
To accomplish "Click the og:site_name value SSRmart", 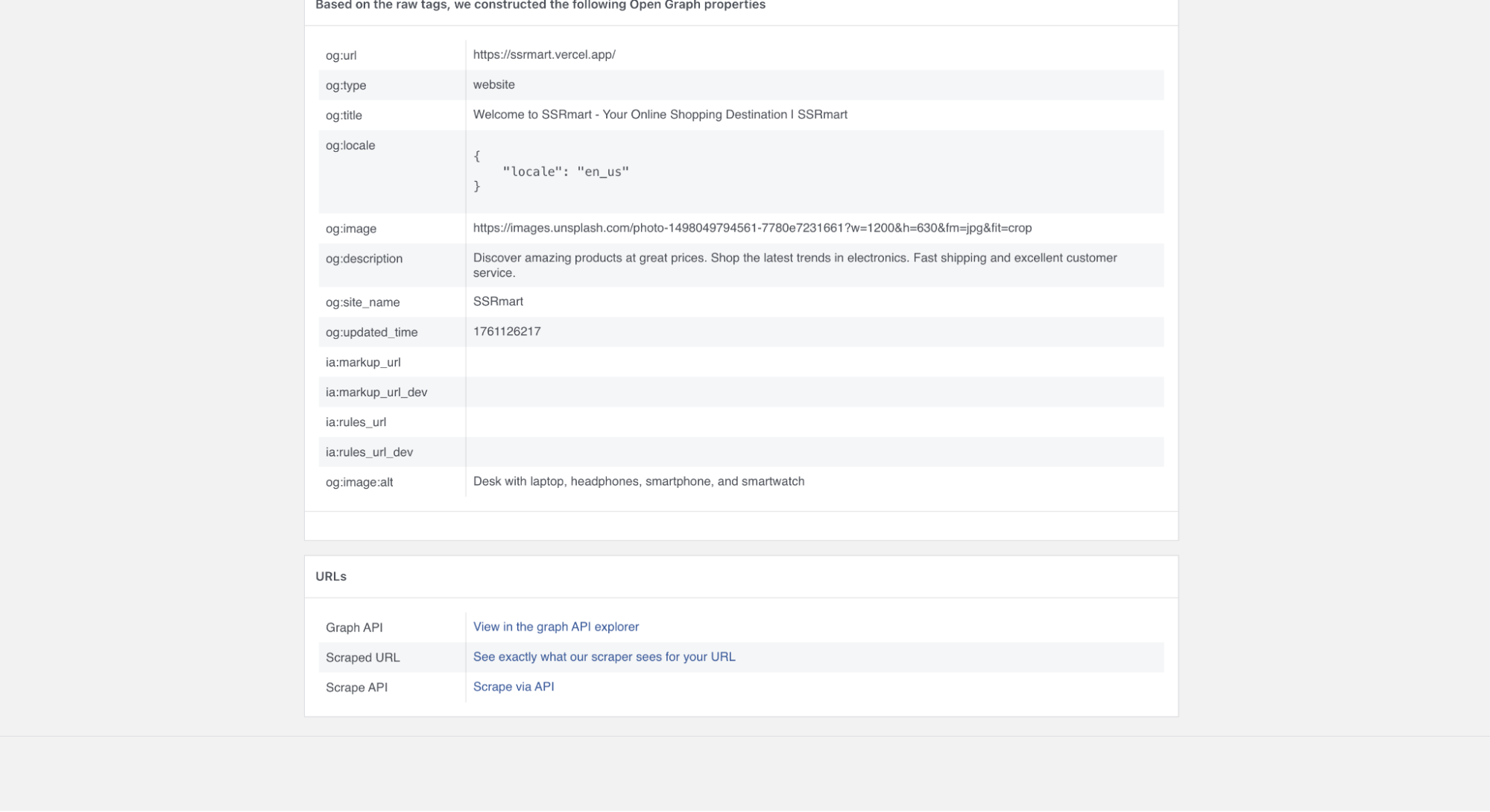I will click(x=498, y=301).
